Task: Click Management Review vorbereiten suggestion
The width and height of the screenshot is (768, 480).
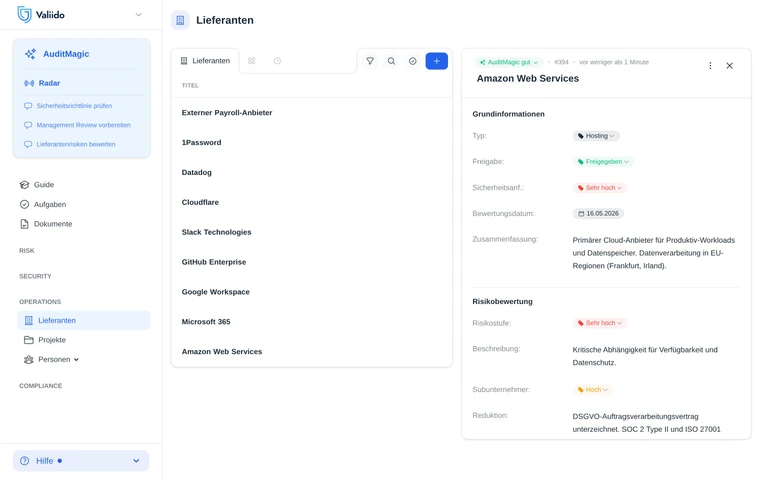Action: (83, 125)
